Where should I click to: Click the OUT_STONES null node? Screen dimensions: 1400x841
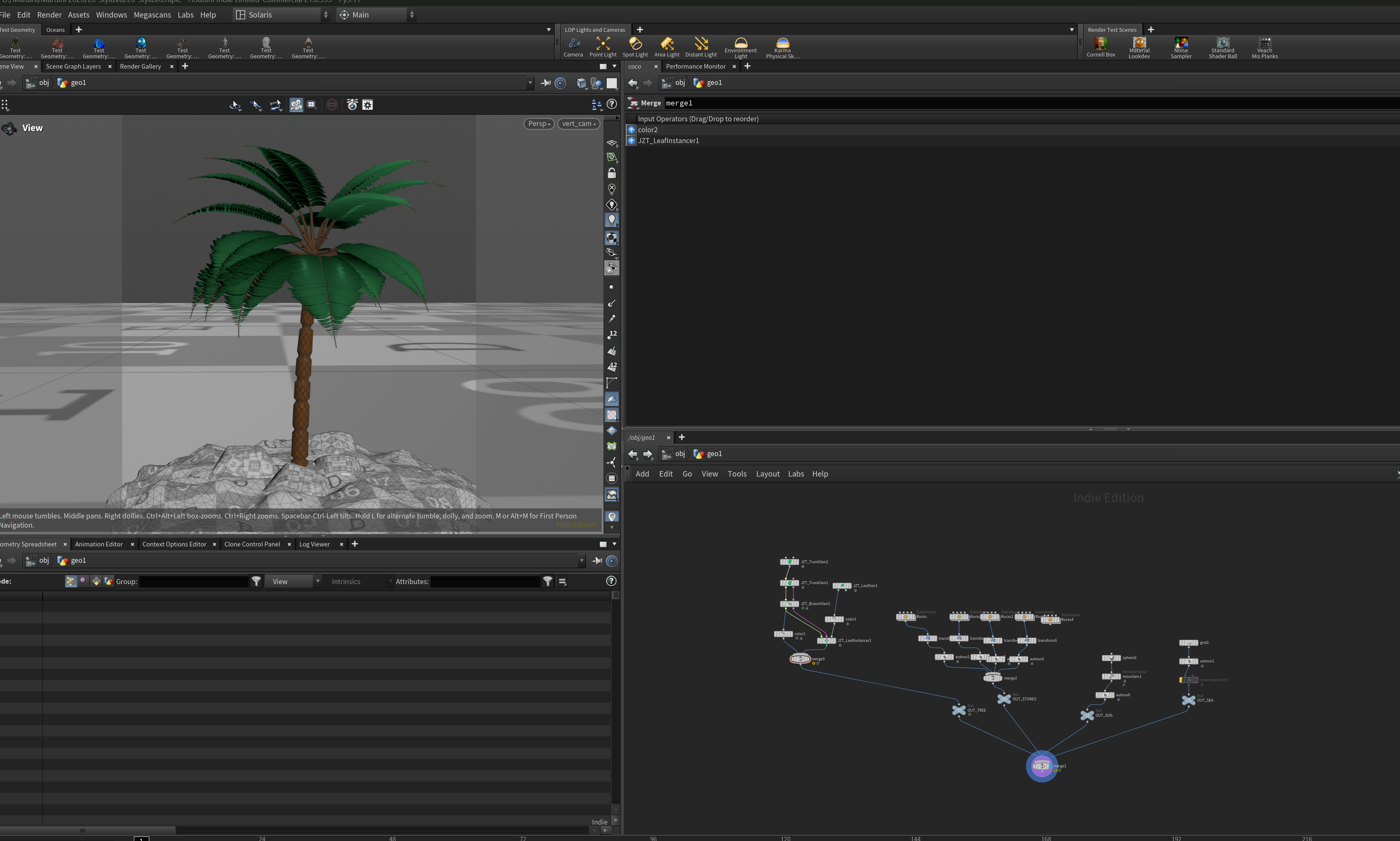pyautogui.click(x=1004, y=699)
